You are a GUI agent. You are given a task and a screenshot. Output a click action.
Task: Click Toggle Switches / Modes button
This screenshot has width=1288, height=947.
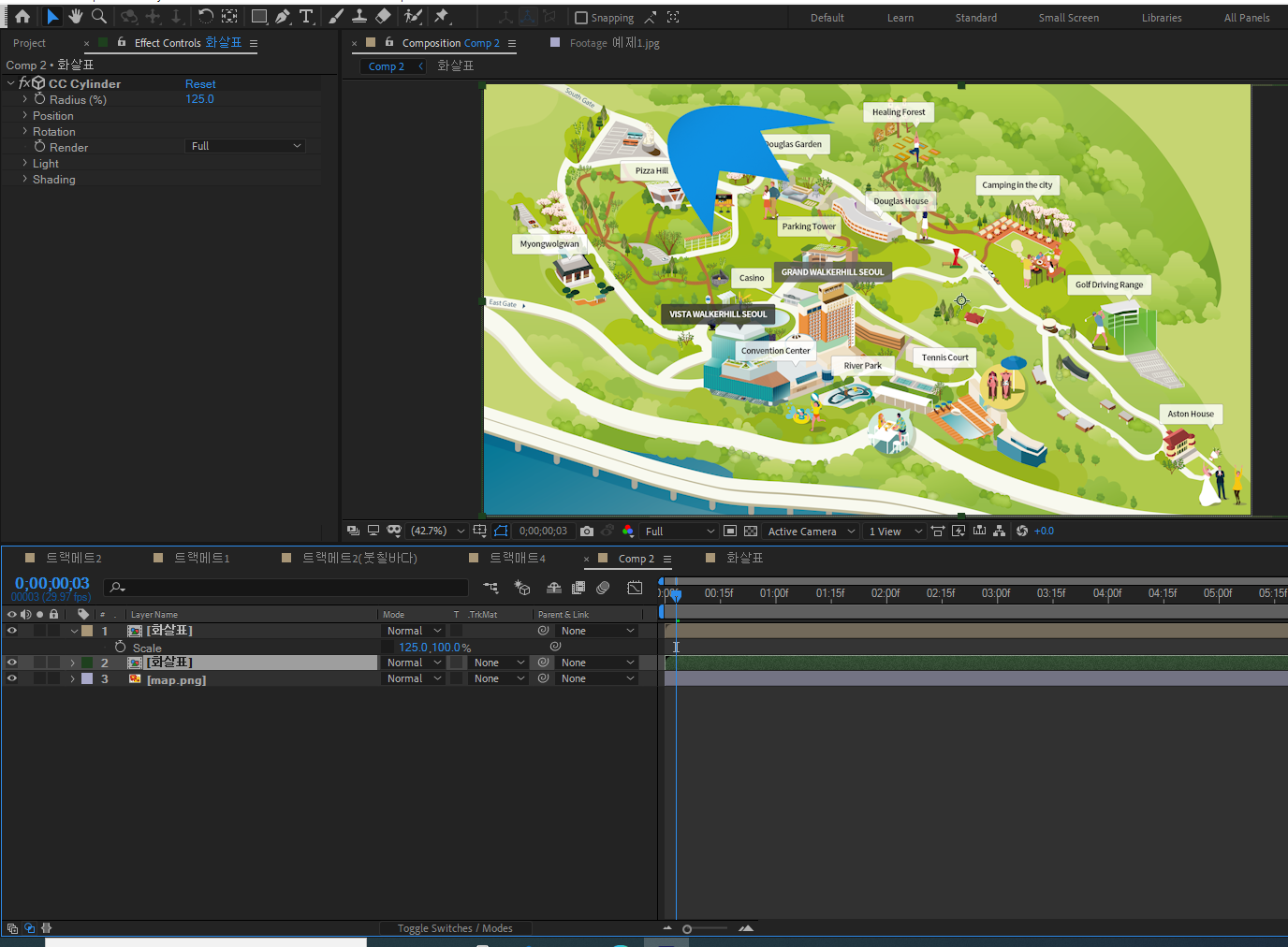tap(455, 928)
